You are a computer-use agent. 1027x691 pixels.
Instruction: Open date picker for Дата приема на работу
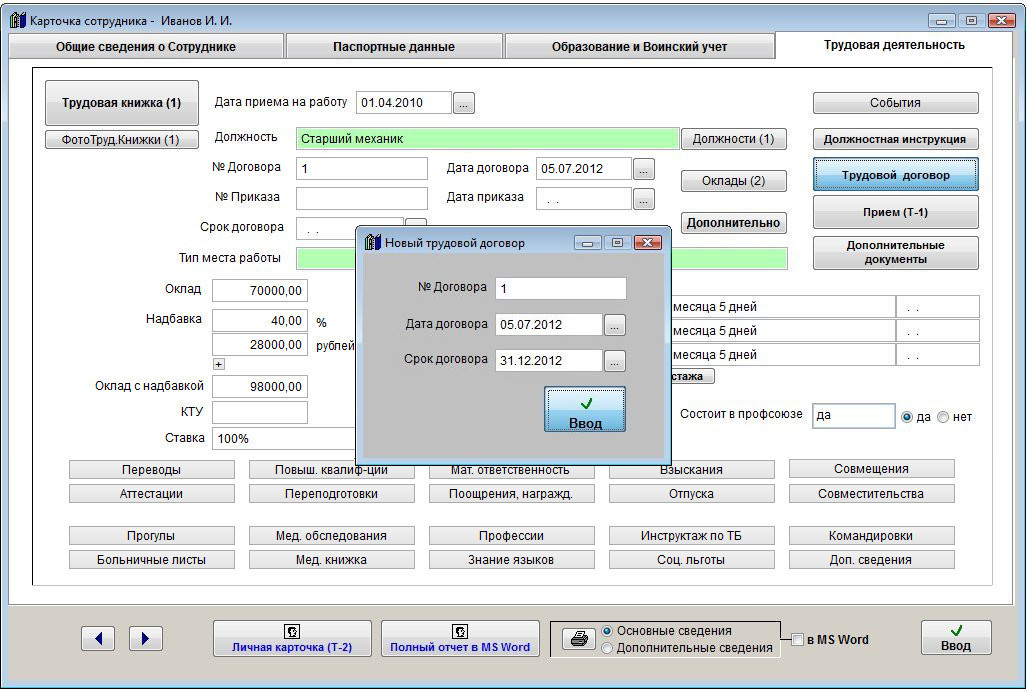click(464, 102)
